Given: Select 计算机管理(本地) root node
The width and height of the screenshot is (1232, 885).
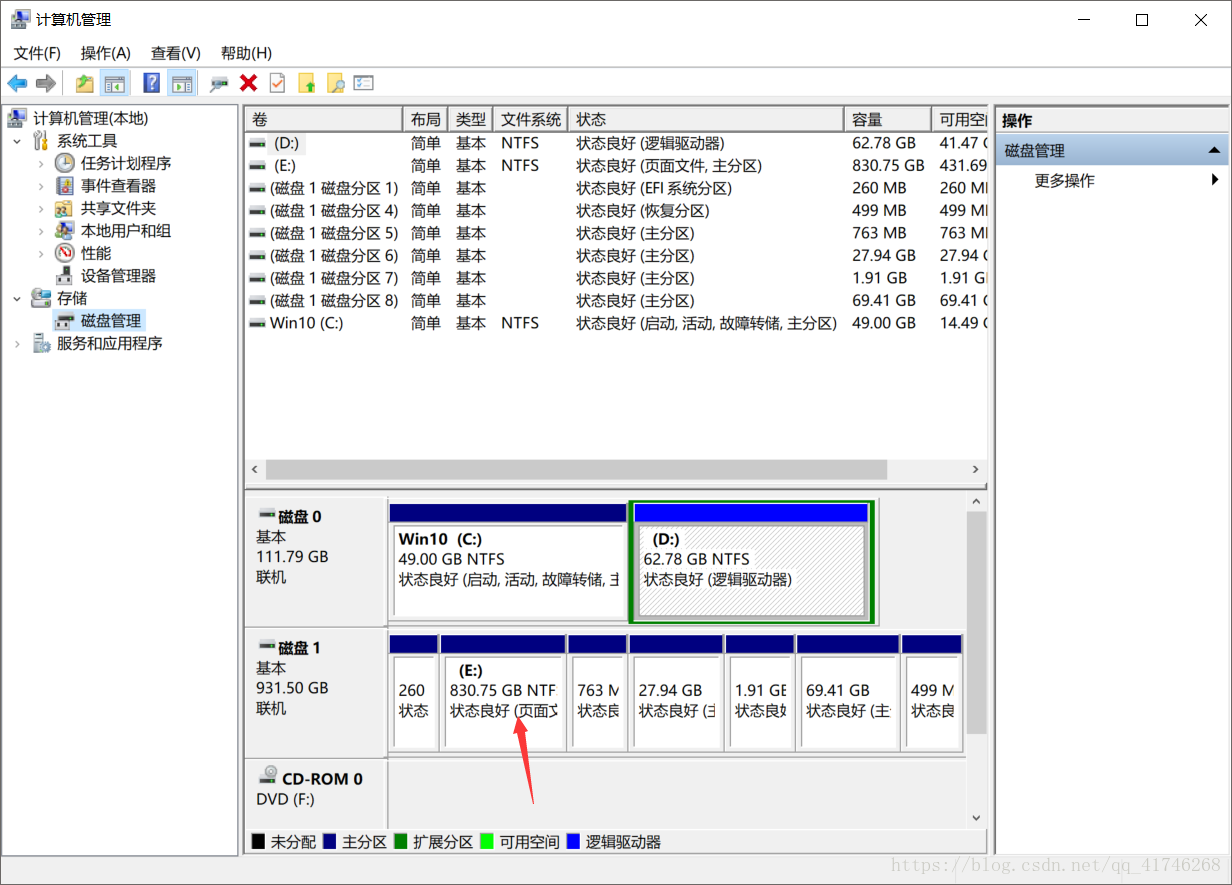Looking at the screenshot, I should (x=90, y=119).
